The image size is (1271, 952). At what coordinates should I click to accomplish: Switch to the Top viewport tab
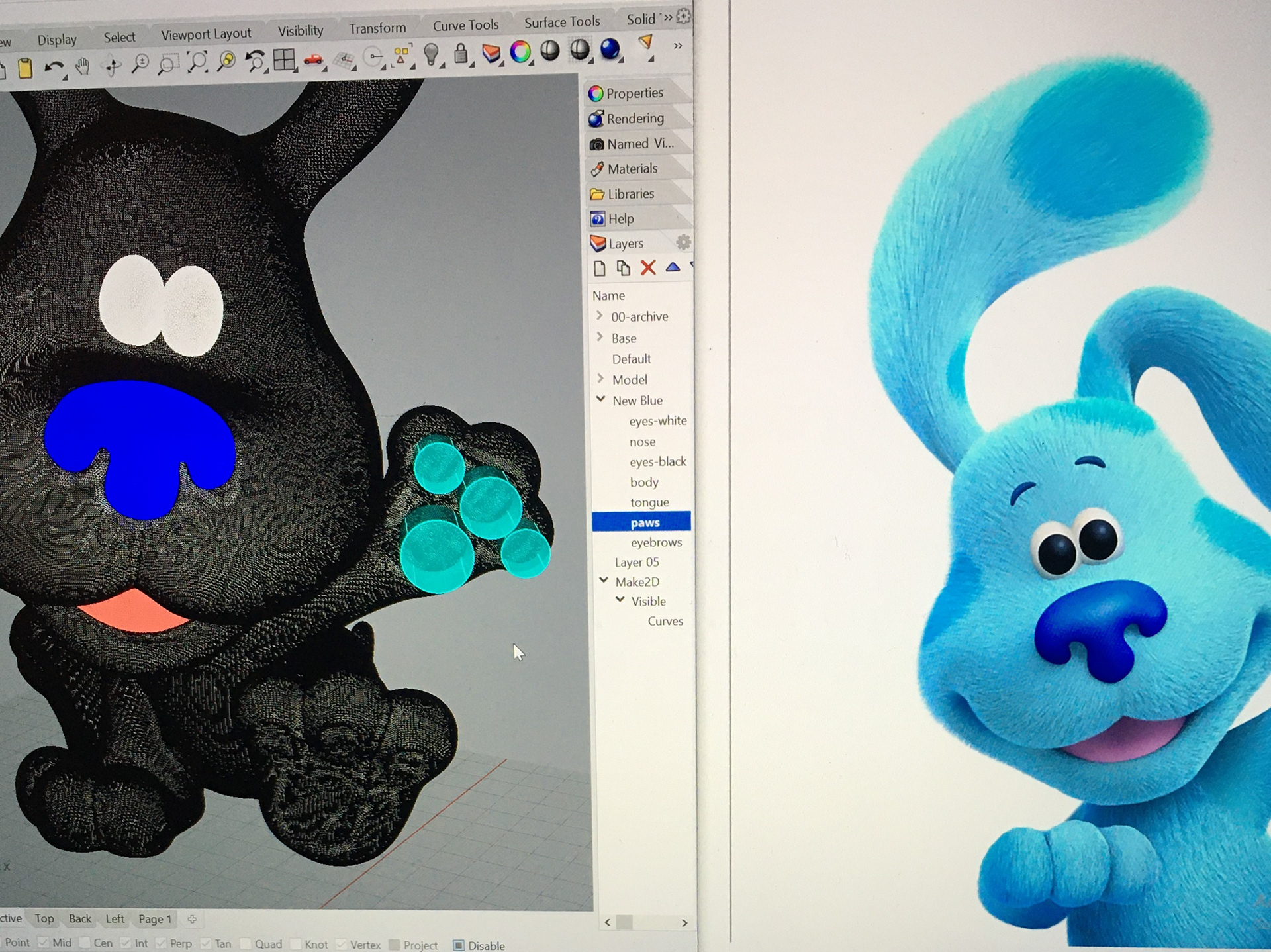(44, 918)
